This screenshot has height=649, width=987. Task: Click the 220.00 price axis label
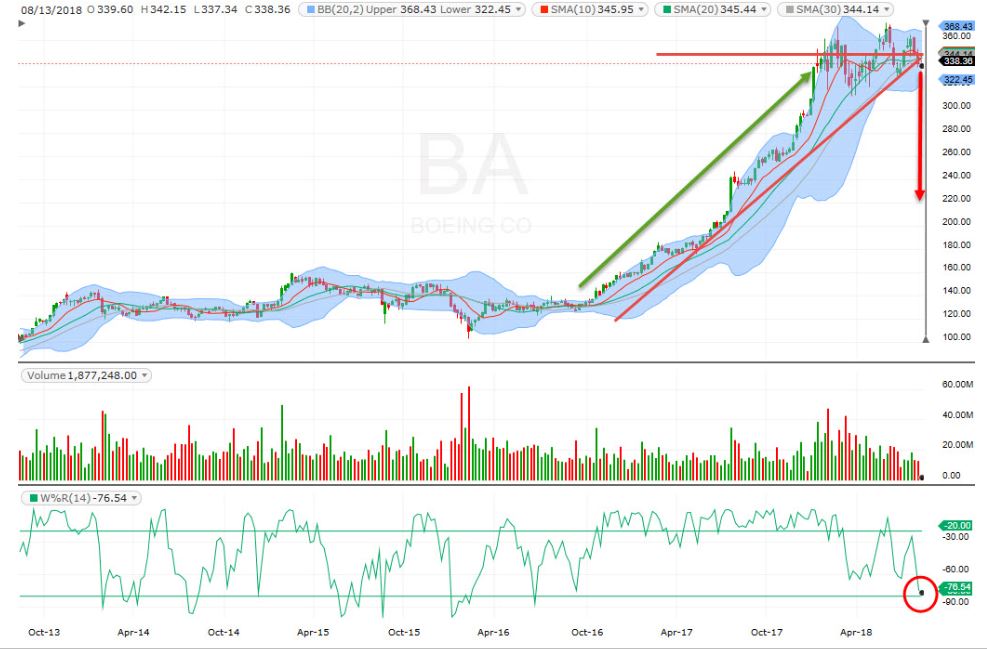956,198
